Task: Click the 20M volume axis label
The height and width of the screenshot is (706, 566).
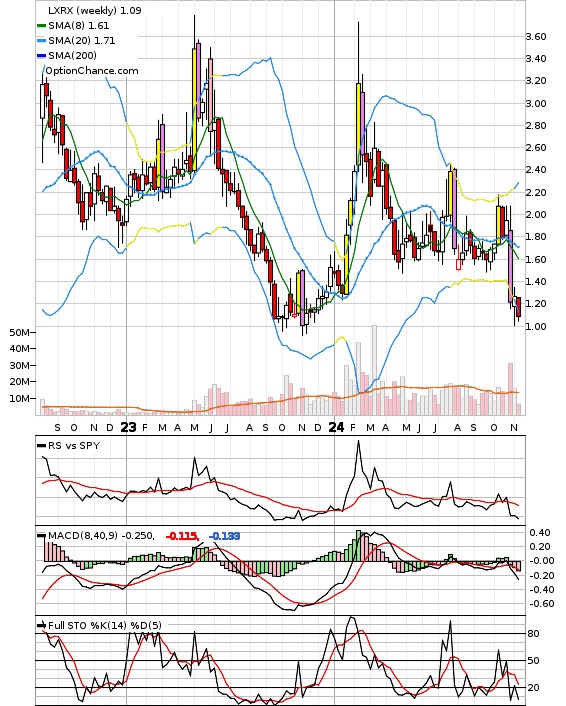Action: [19, 382]
